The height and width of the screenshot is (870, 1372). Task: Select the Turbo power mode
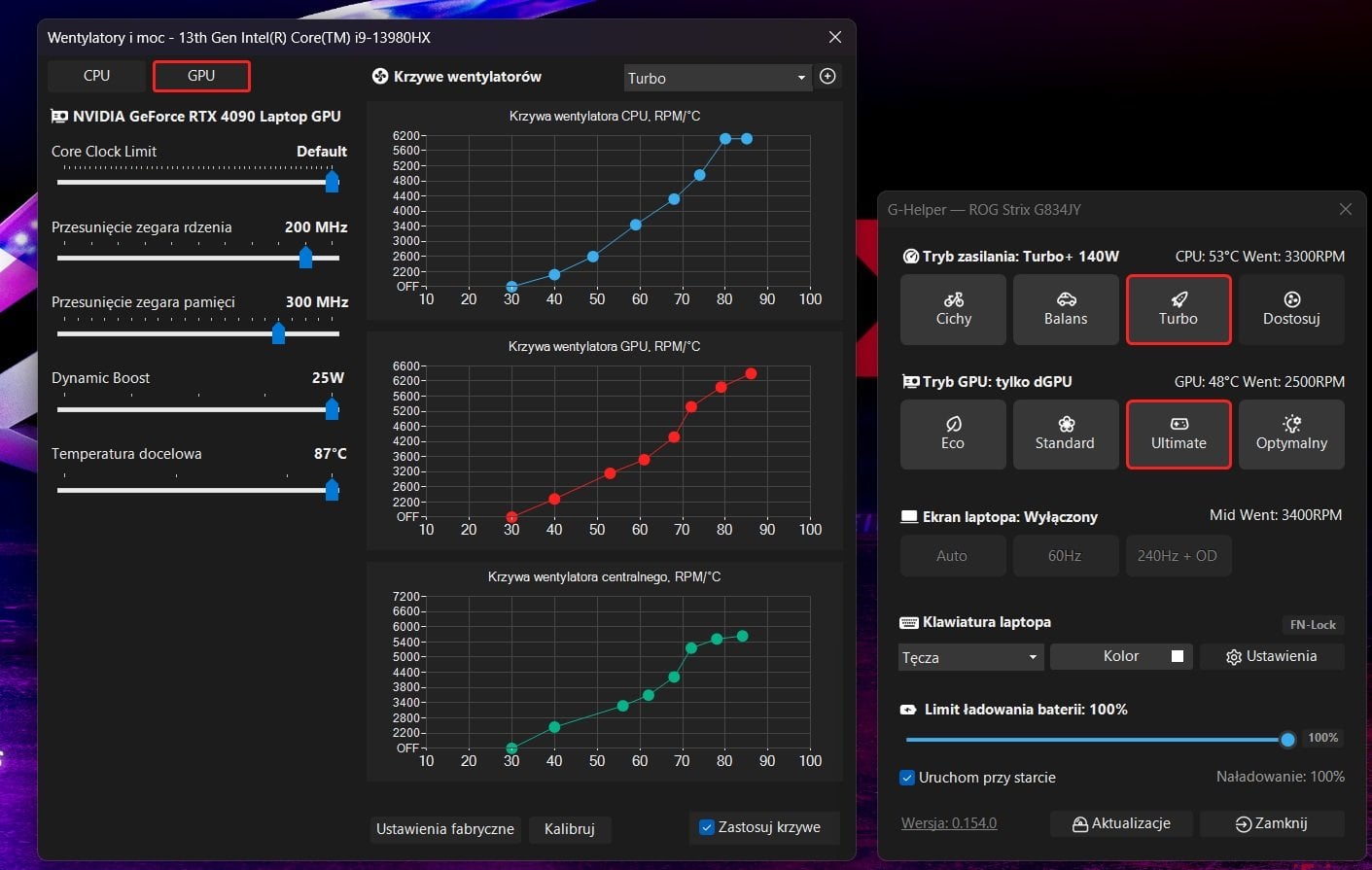pos(1179,309)
